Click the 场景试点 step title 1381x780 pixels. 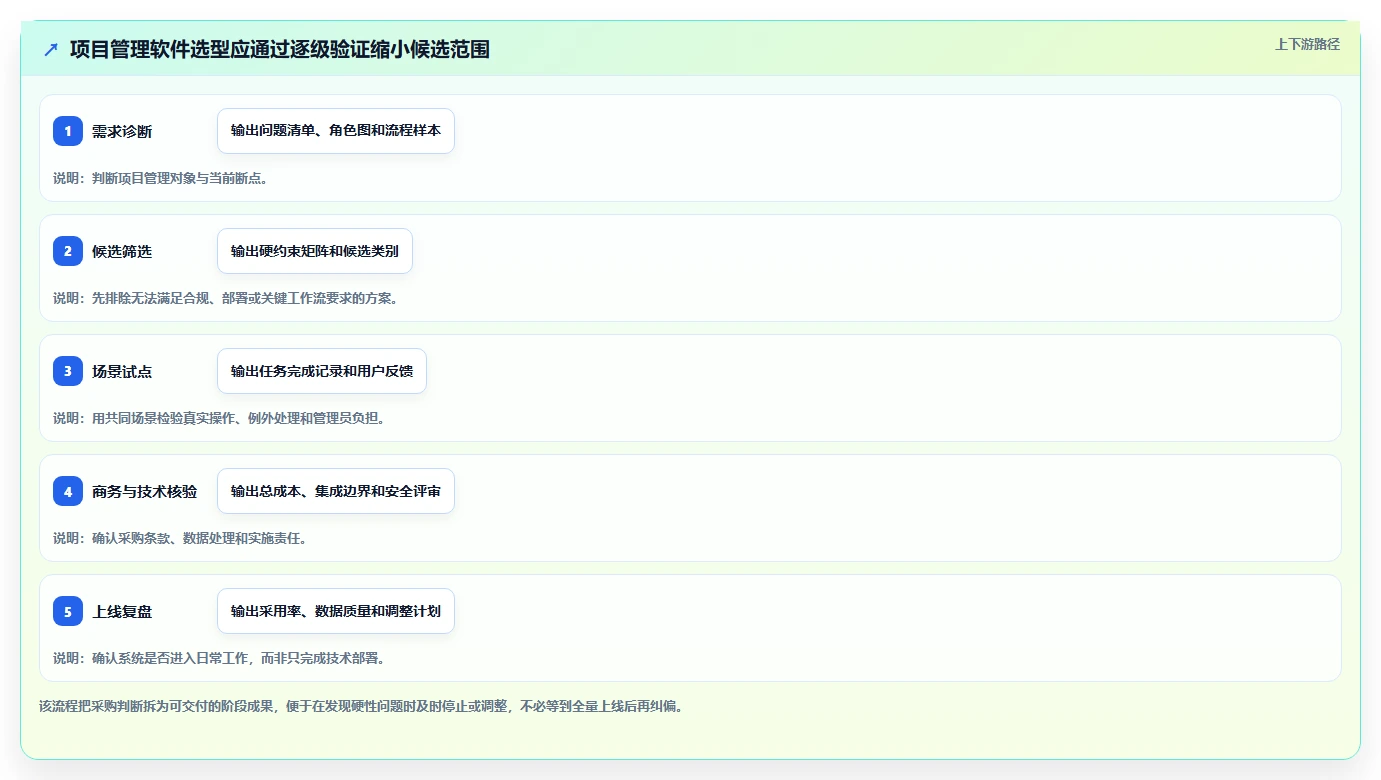click(122, 372)
